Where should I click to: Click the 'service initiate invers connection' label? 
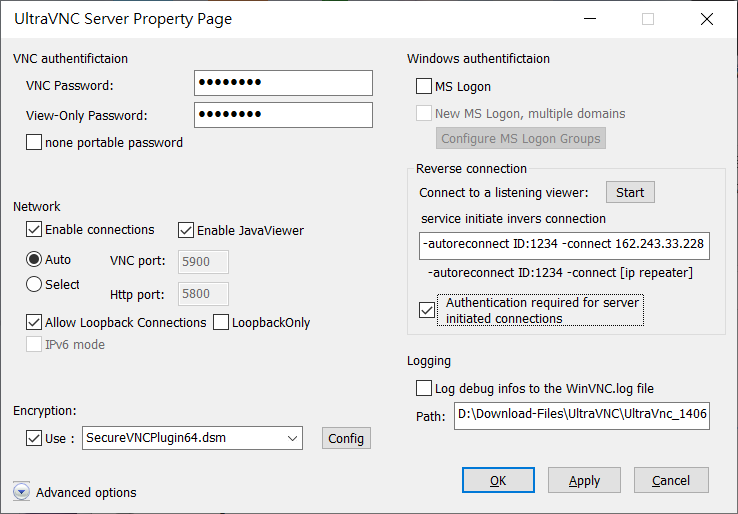click(x=513, y=218)
